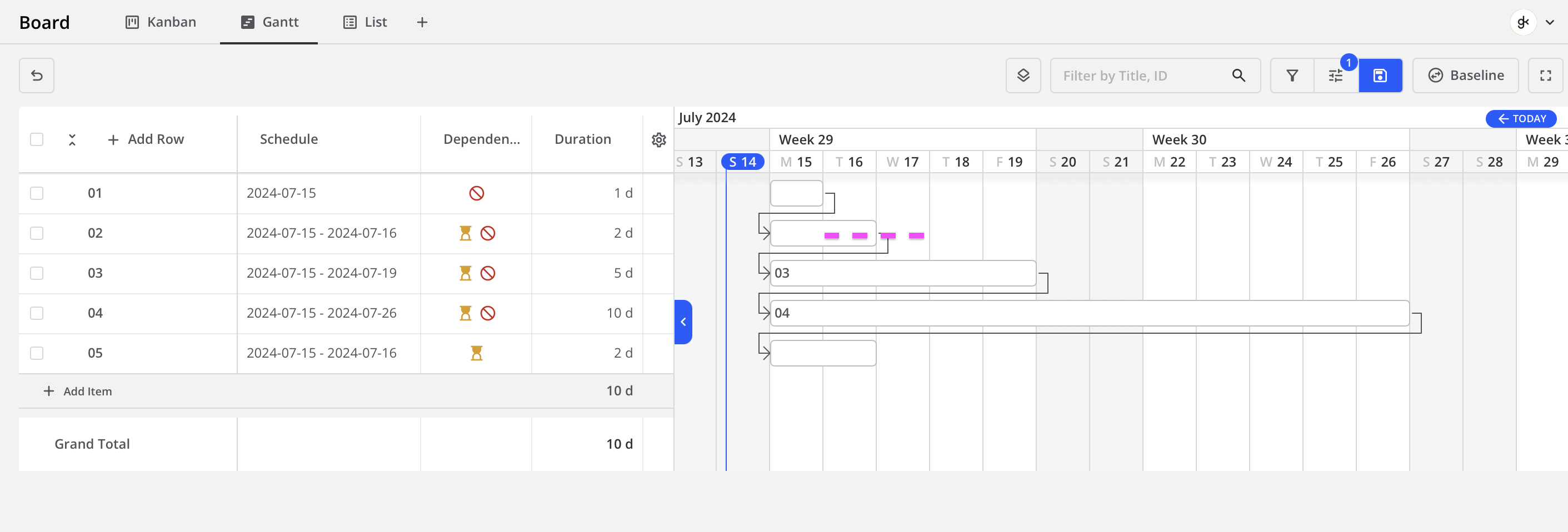Click the hourglass icon in row 03

(x=466, y=273)
